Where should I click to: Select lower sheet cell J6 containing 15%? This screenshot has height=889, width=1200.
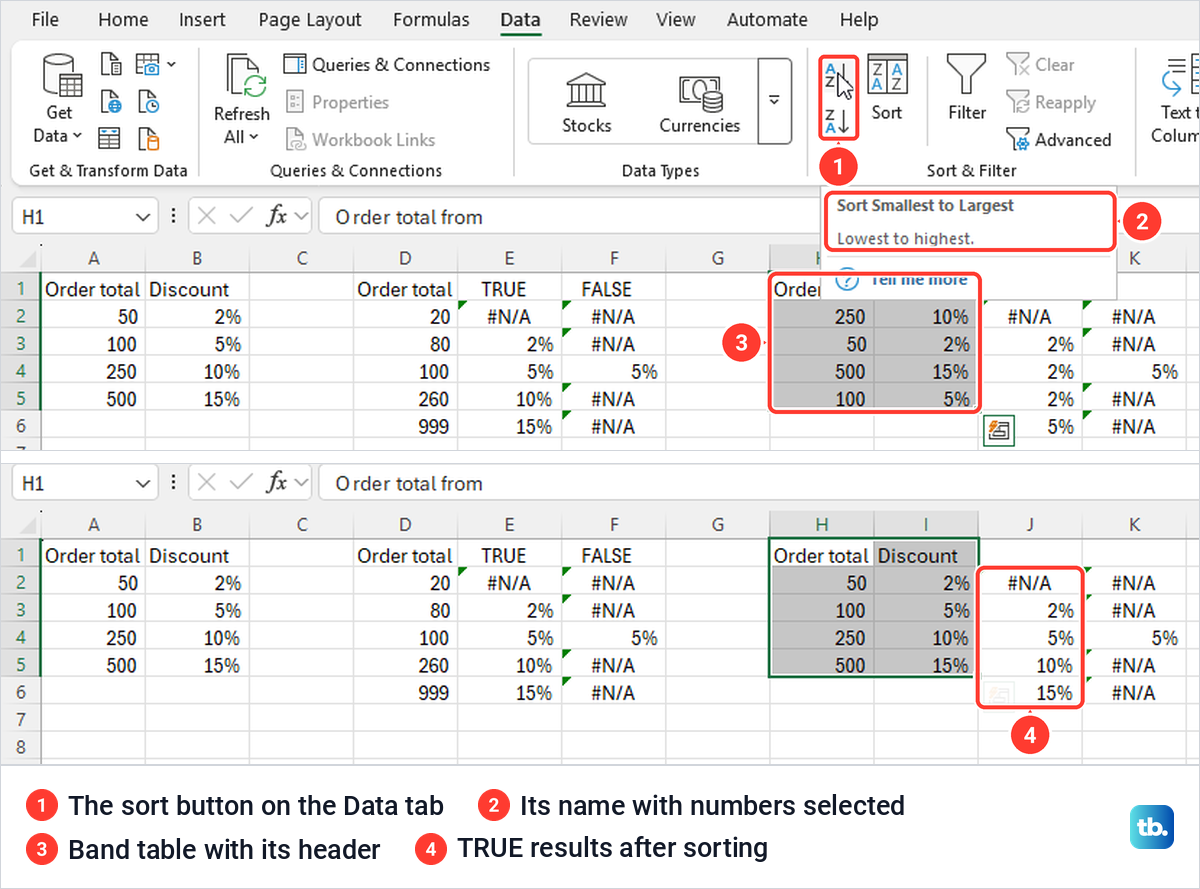[x=1030, y=693]
